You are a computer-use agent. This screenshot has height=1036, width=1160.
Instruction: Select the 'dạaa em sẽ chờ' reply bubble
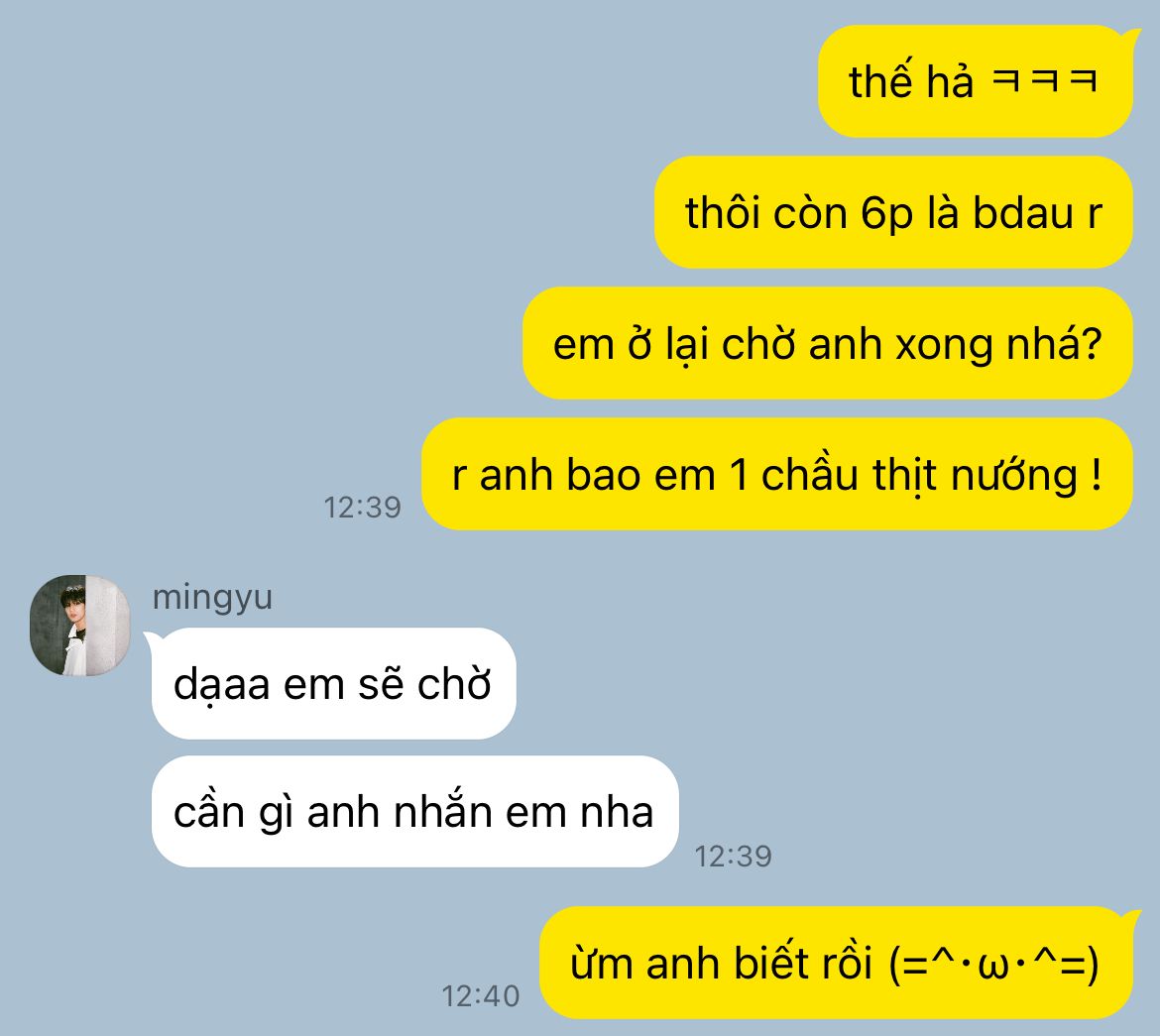pos(334,684)
